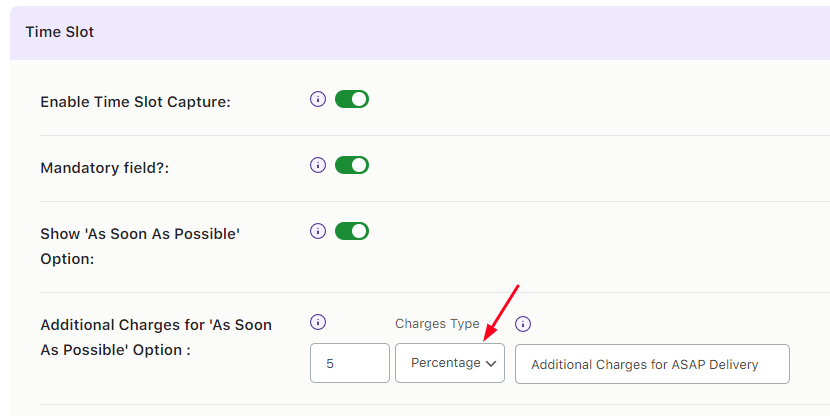Click info icon beside Enable Time Slot Capture

[318, 99]
